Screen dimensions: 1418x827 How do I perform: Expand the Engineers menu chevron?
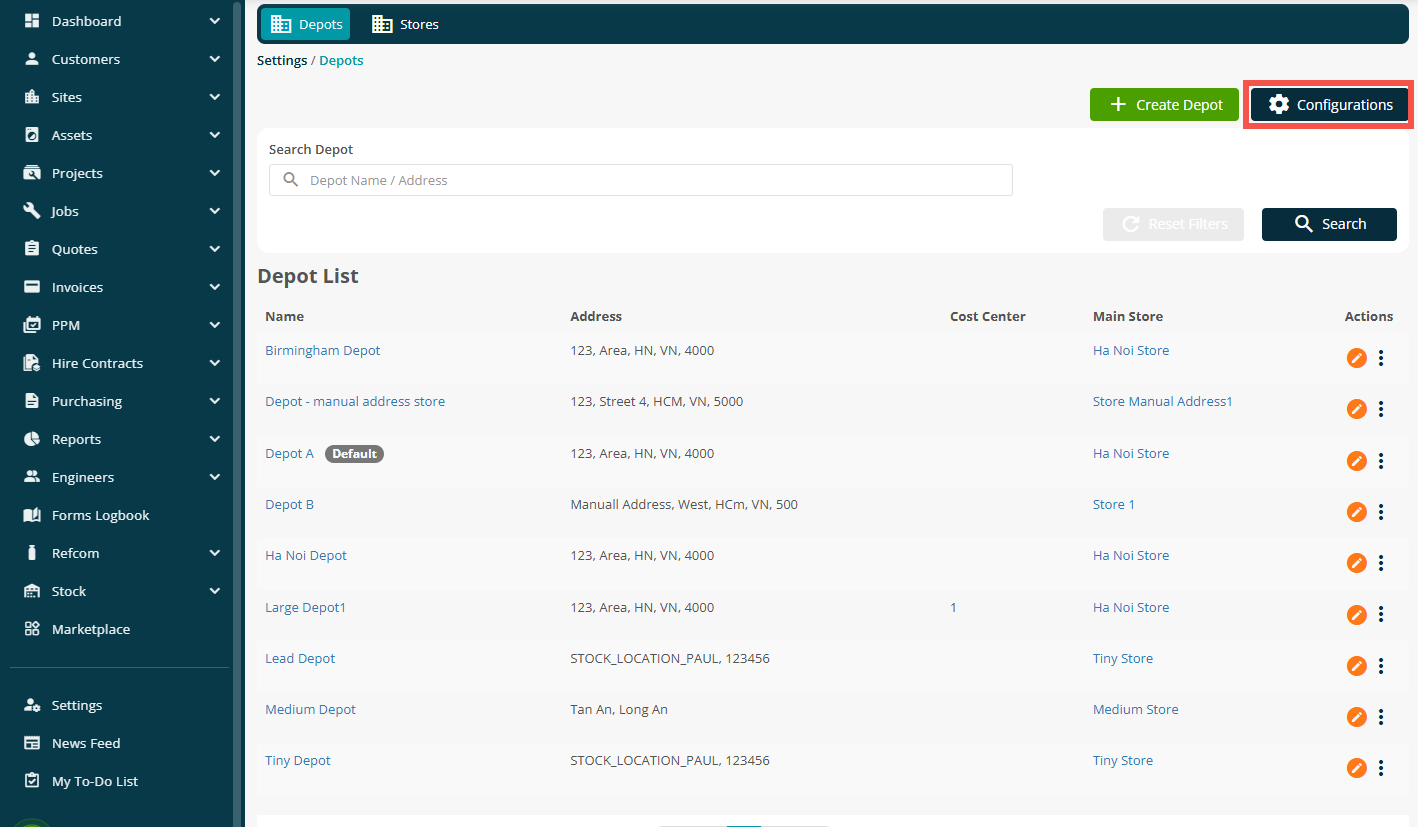click(215, 477)
